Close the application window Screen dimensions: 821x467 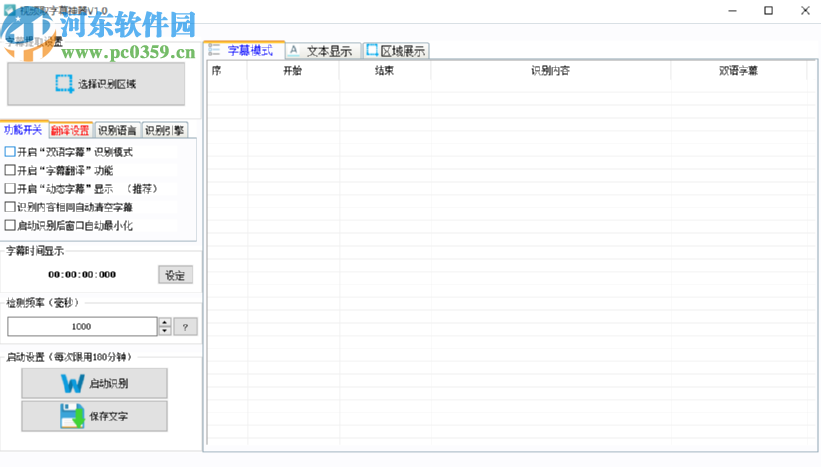[x=805, y=10]
